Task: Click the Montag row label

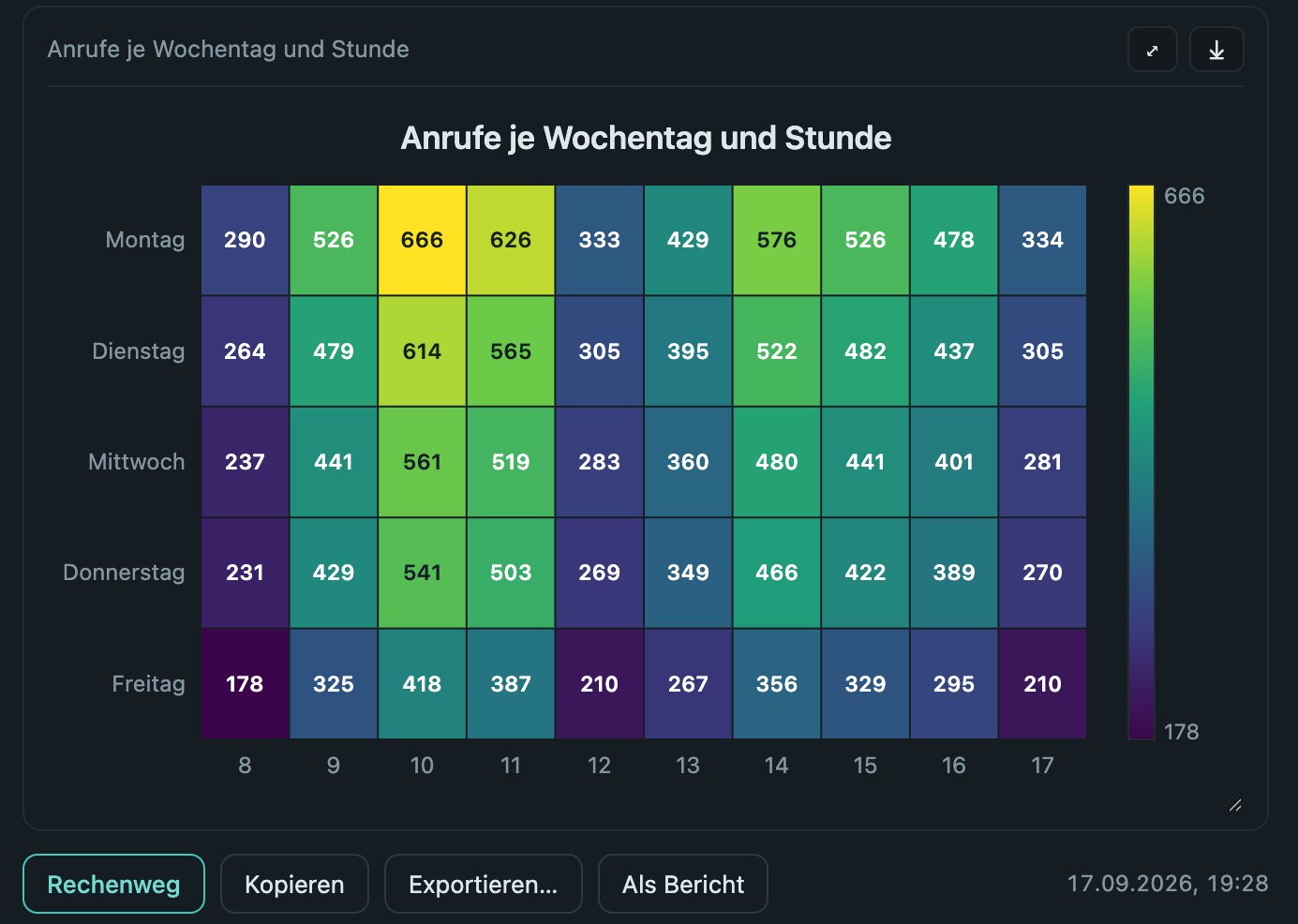Action: click(145, 240)
